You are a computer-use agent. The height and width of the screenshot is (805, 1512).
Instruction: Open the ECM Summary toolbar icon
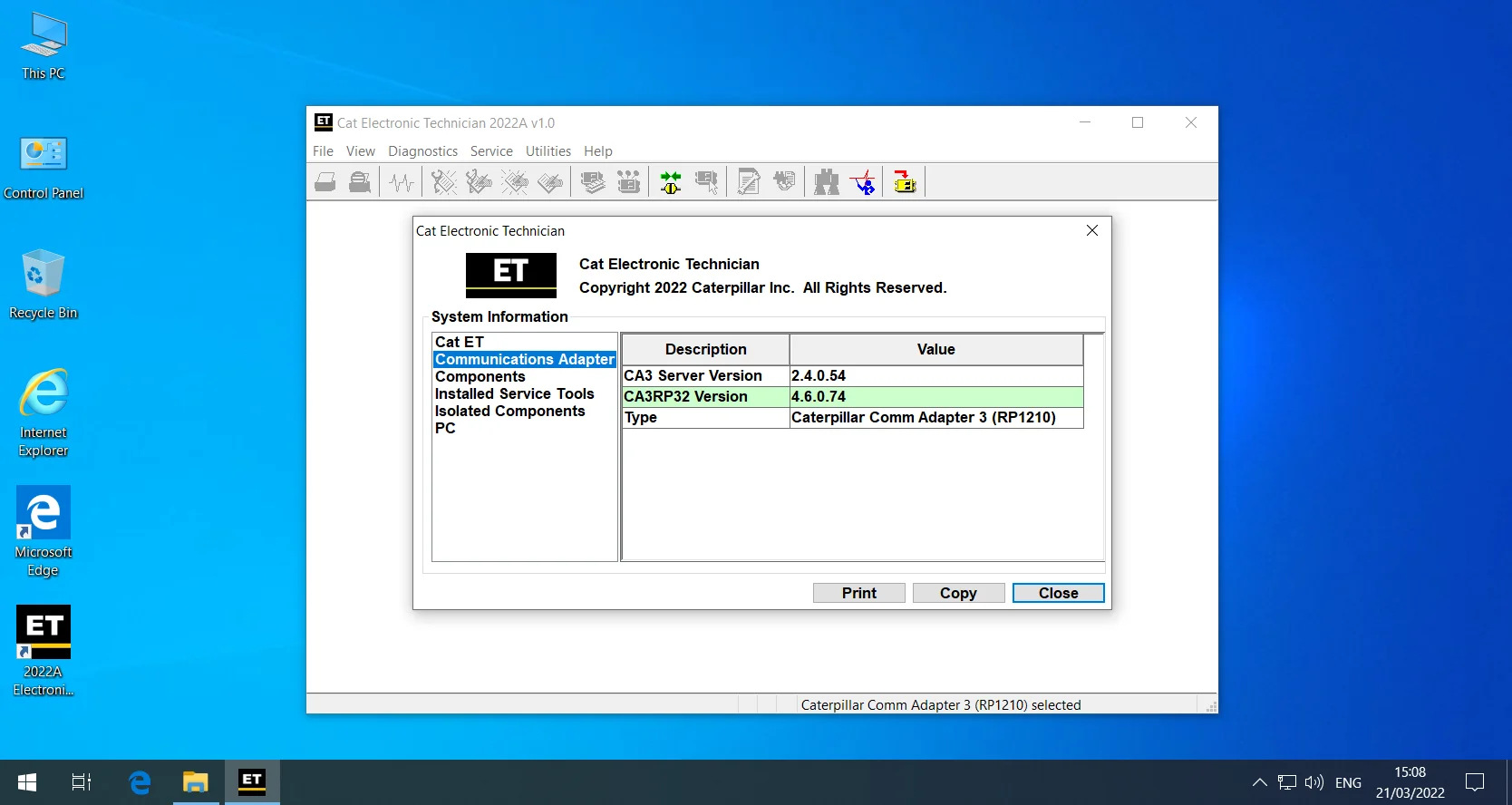tap(593, 182)
